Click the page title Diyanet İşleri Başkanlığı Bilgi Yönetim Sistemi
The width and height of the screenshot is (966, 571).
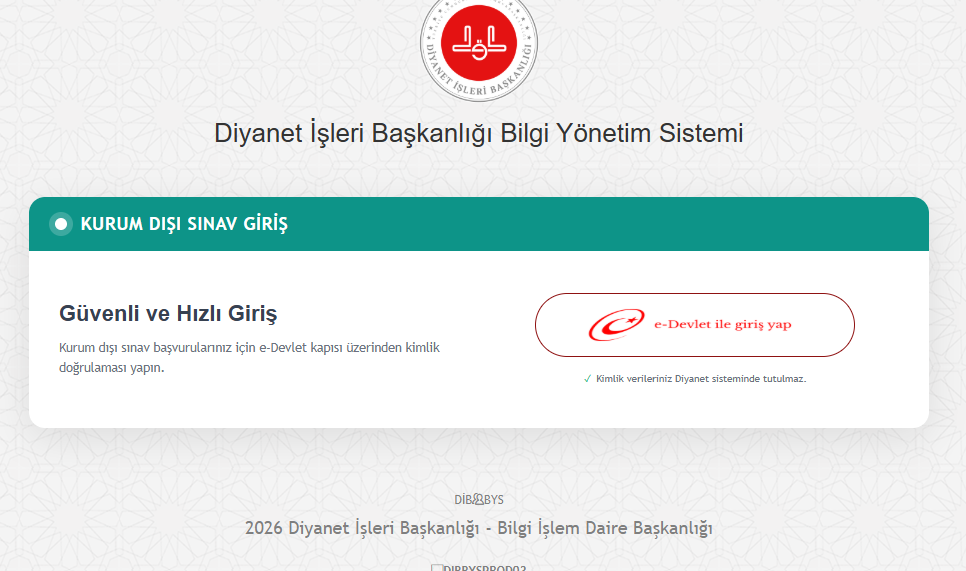click(479, 133)
